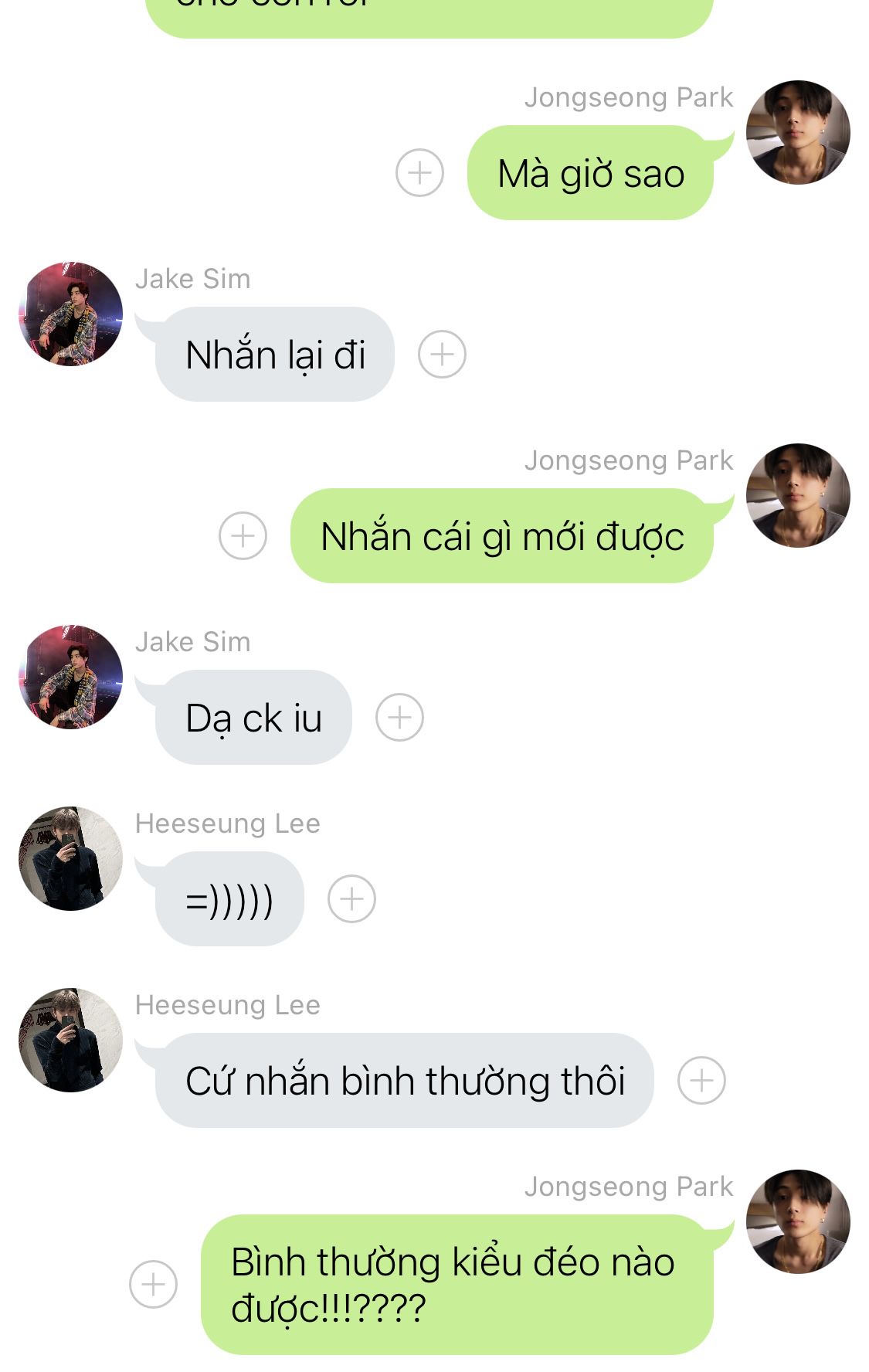Tap plus icon beside "Dạ ck iu"
The image size is (869, 1372).
click(x=399, y=718)
